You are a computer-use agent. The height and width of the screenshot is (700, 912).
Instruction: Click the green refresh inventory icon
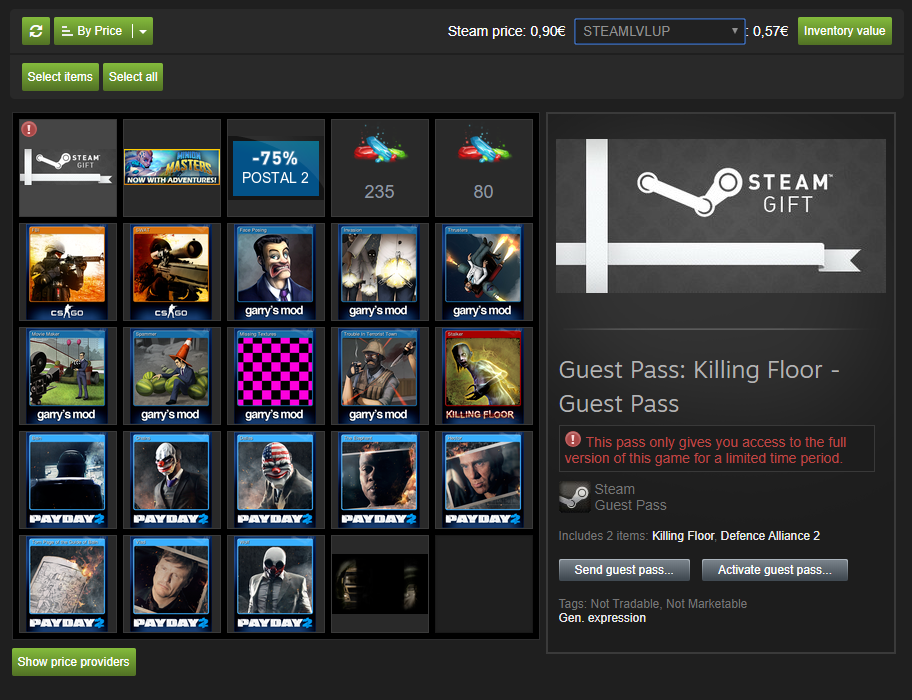(x=36, y=31)
